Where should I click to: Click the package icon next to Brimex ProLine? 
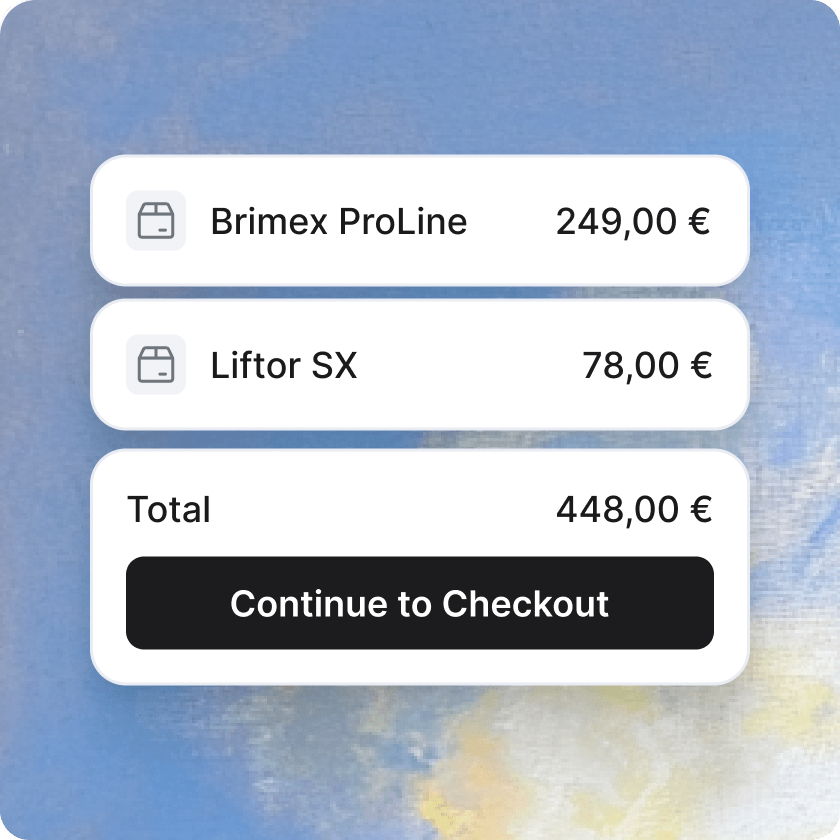coord(156,221)
